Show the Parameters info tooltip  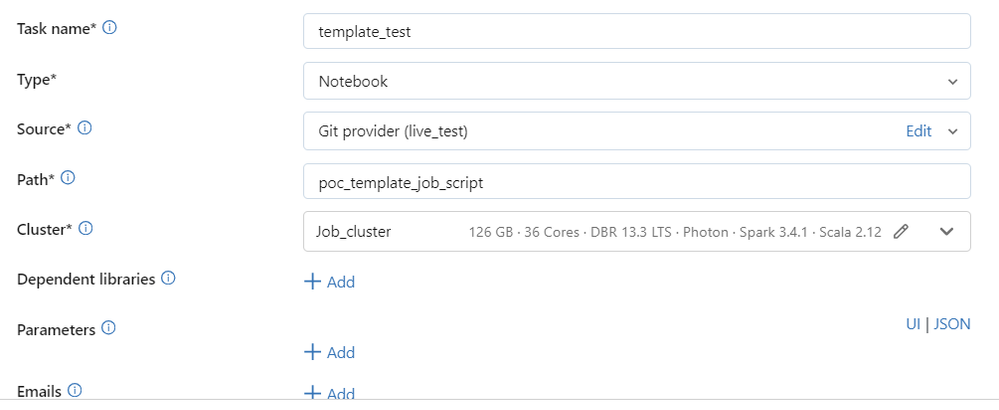[x=109, y=328]
